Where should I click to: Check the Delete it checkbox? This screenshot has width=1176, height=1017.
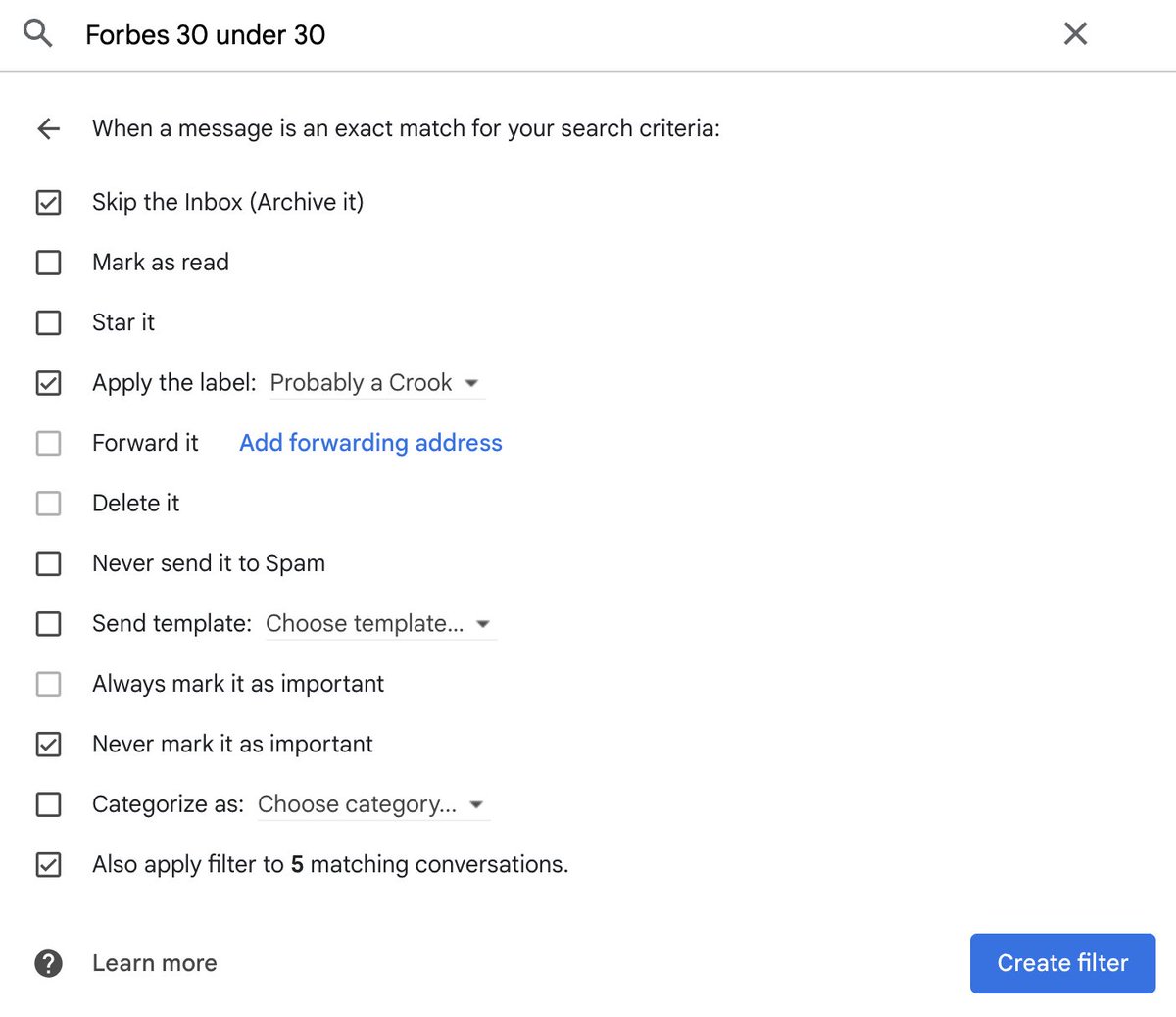point(48,504)
